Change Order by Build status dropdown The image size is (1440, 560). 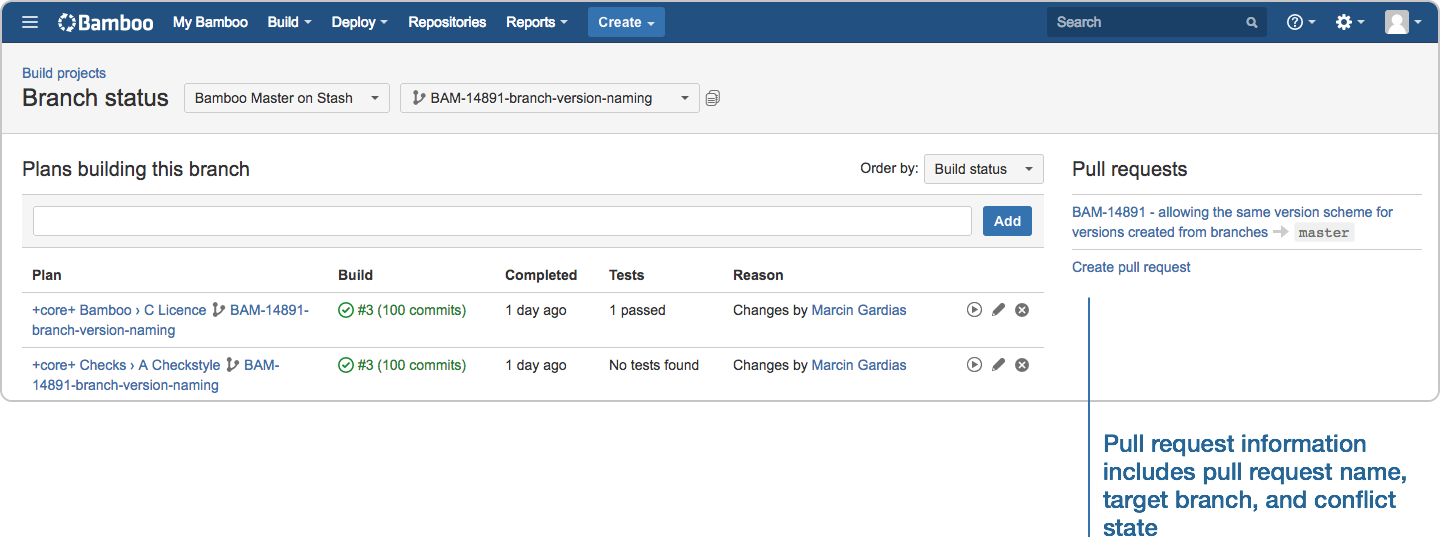point(984,169)
